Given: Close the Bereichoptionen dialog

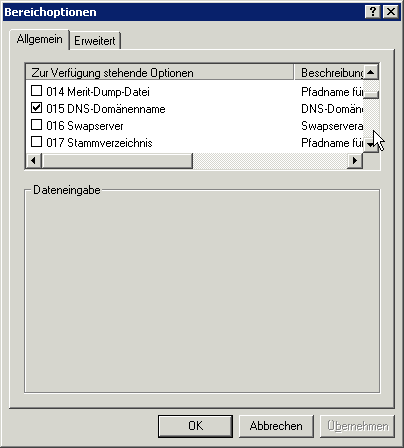Looking at the screenshot, I should pos(391,12).
